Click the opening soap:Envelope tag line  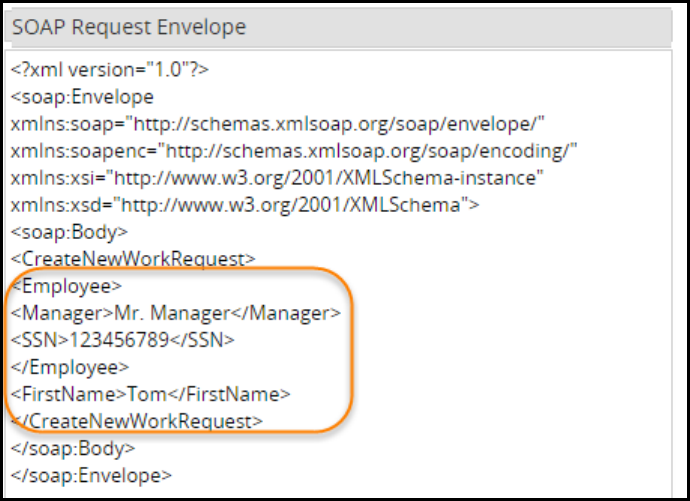[83, 98]
